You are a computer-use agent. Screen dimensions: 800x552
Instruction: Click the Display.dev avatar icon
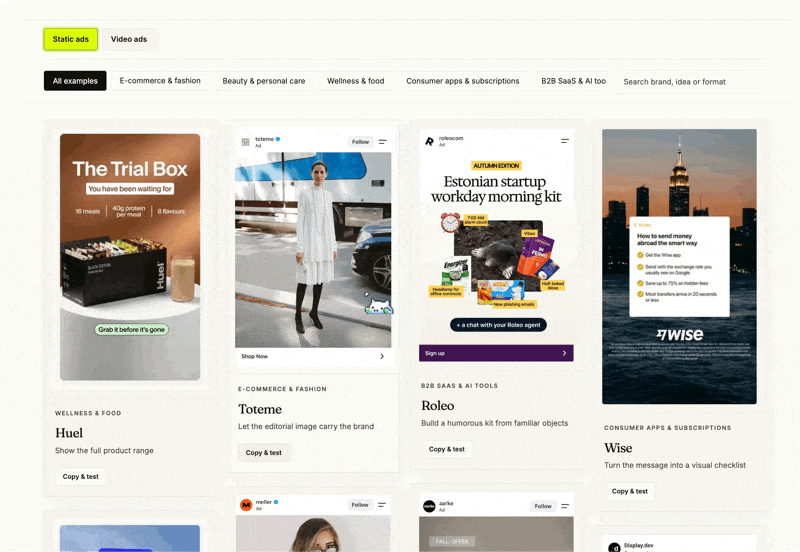tap(614, 548)
